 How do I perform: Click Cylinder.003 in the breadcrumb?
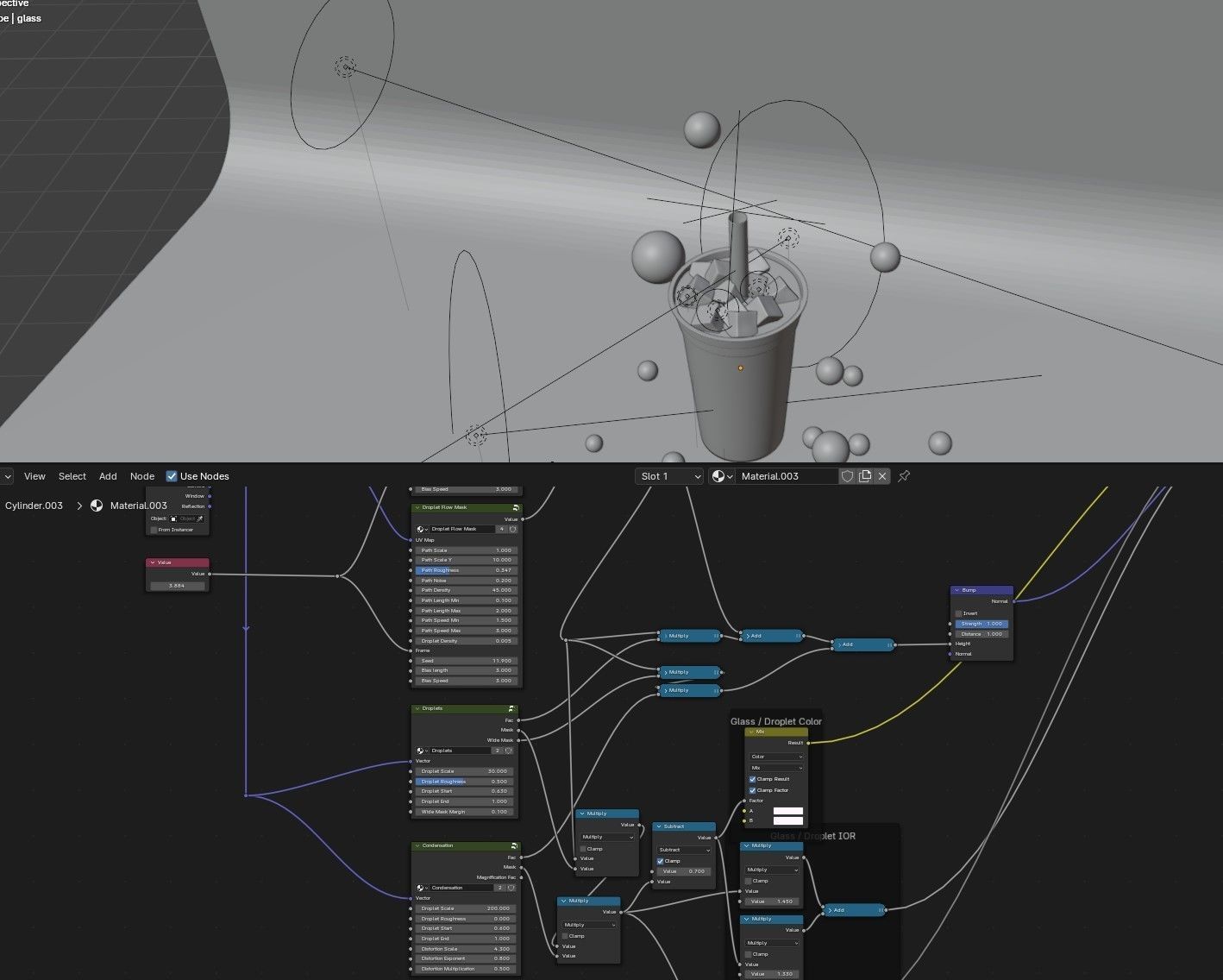tap(34, 506)
